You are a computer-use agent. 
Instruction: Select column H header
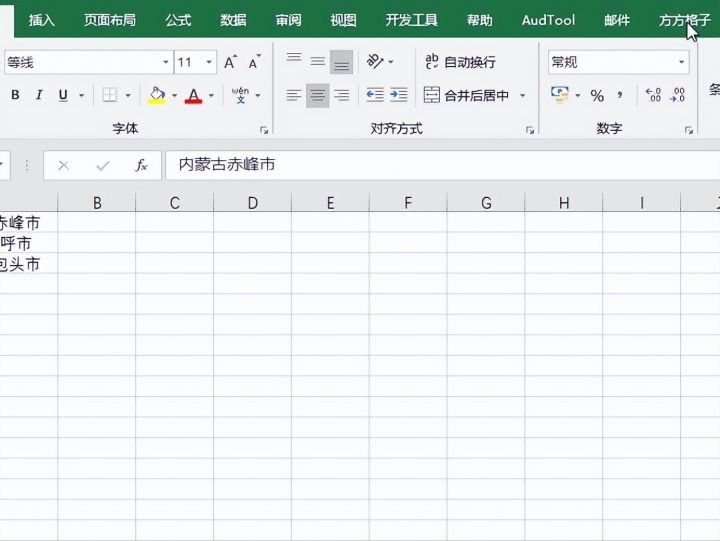(564, 203)
